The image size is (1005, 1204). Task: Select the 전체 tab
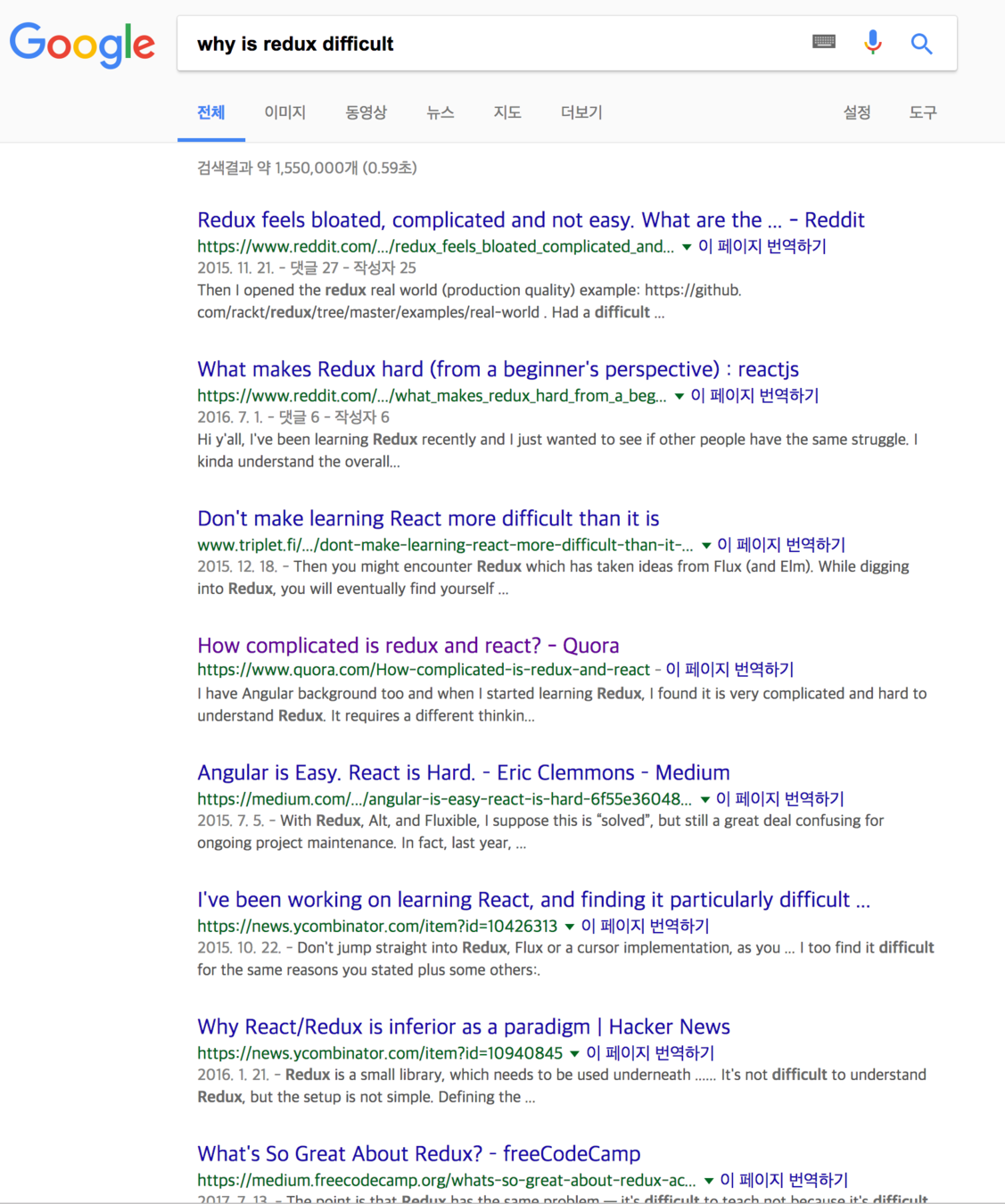[x=211, y=112]
